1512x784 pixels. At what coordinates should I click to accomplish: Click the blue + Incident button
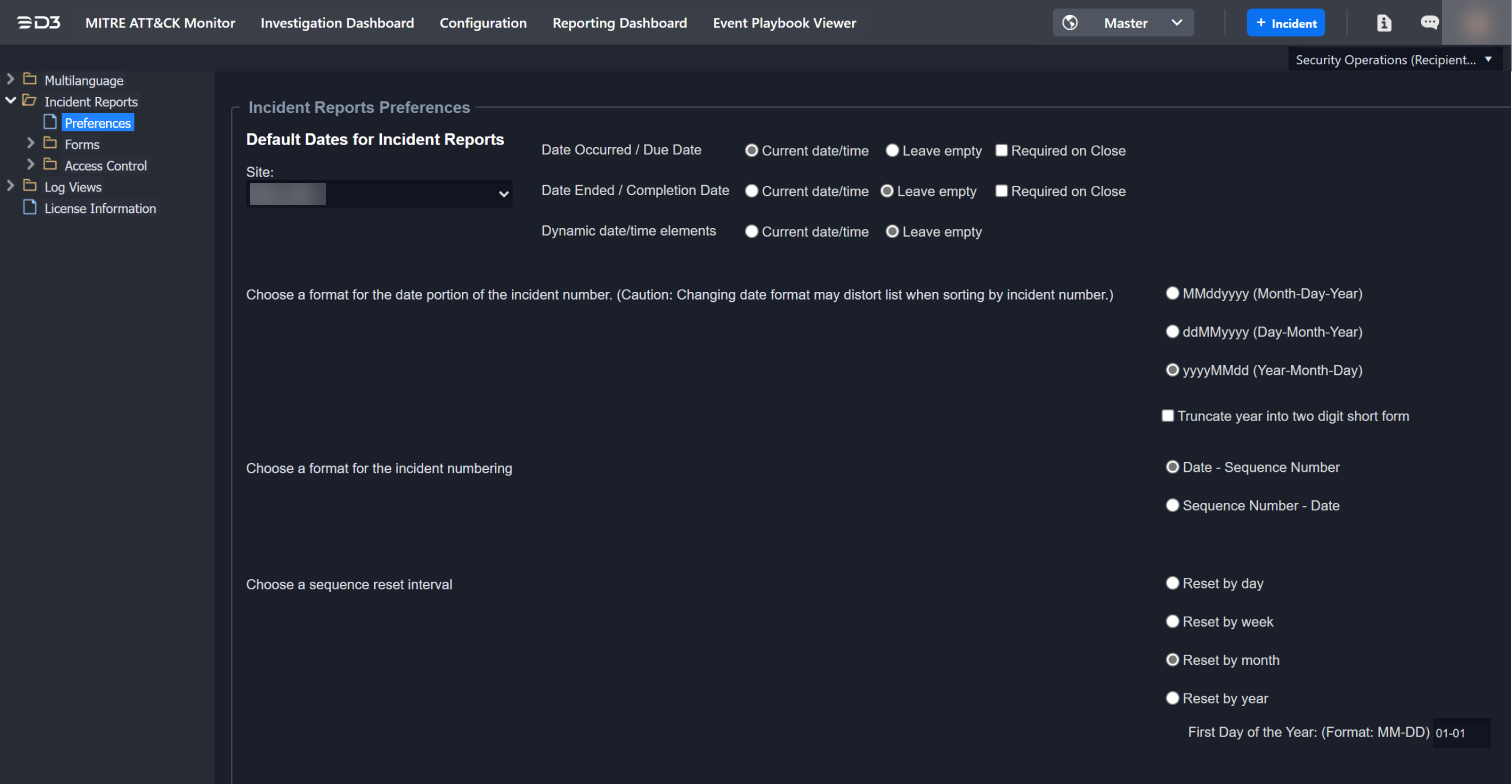click(1285, 23)
